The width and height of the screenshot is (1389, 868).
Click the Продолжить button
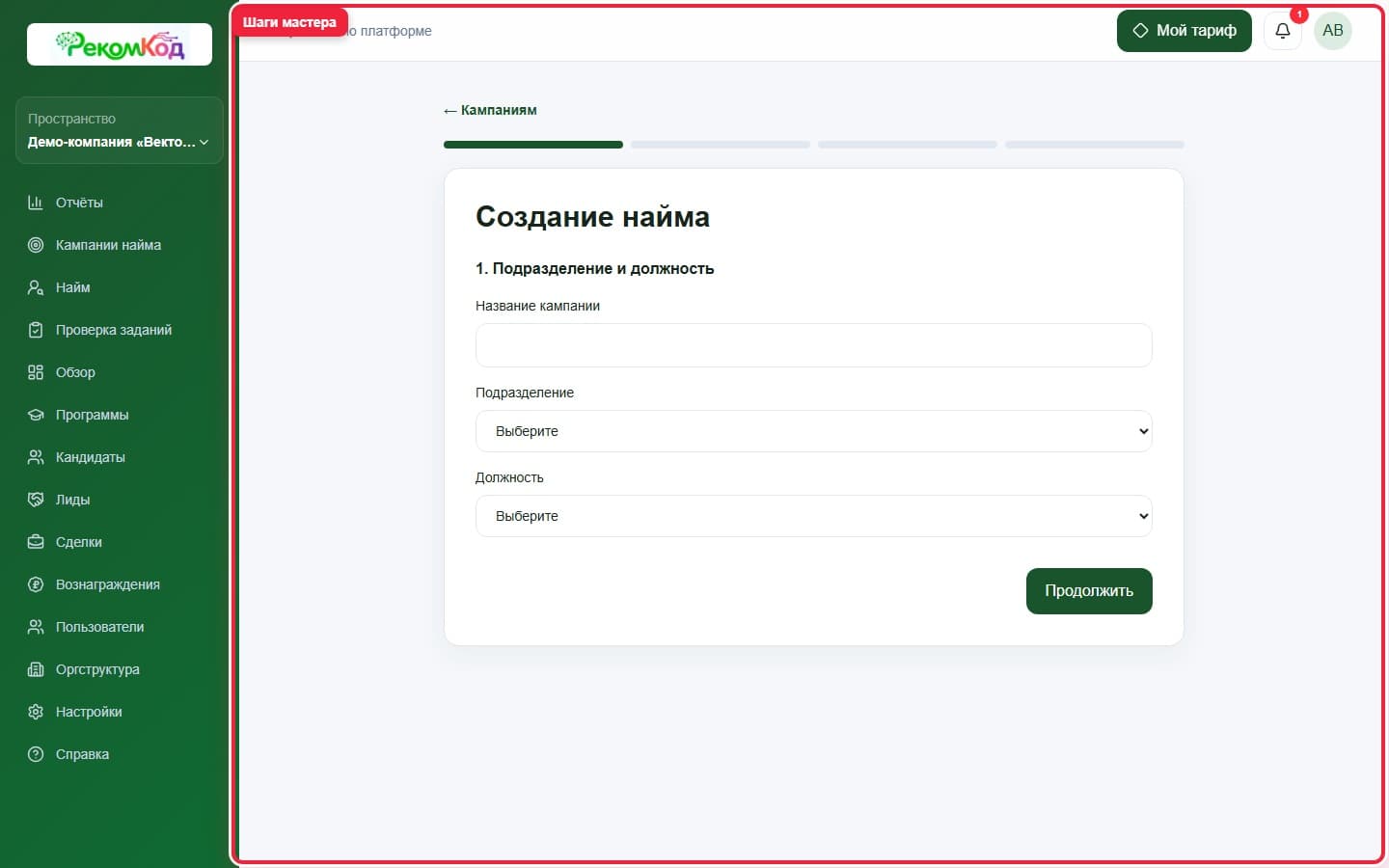[x=1089, y=591]
